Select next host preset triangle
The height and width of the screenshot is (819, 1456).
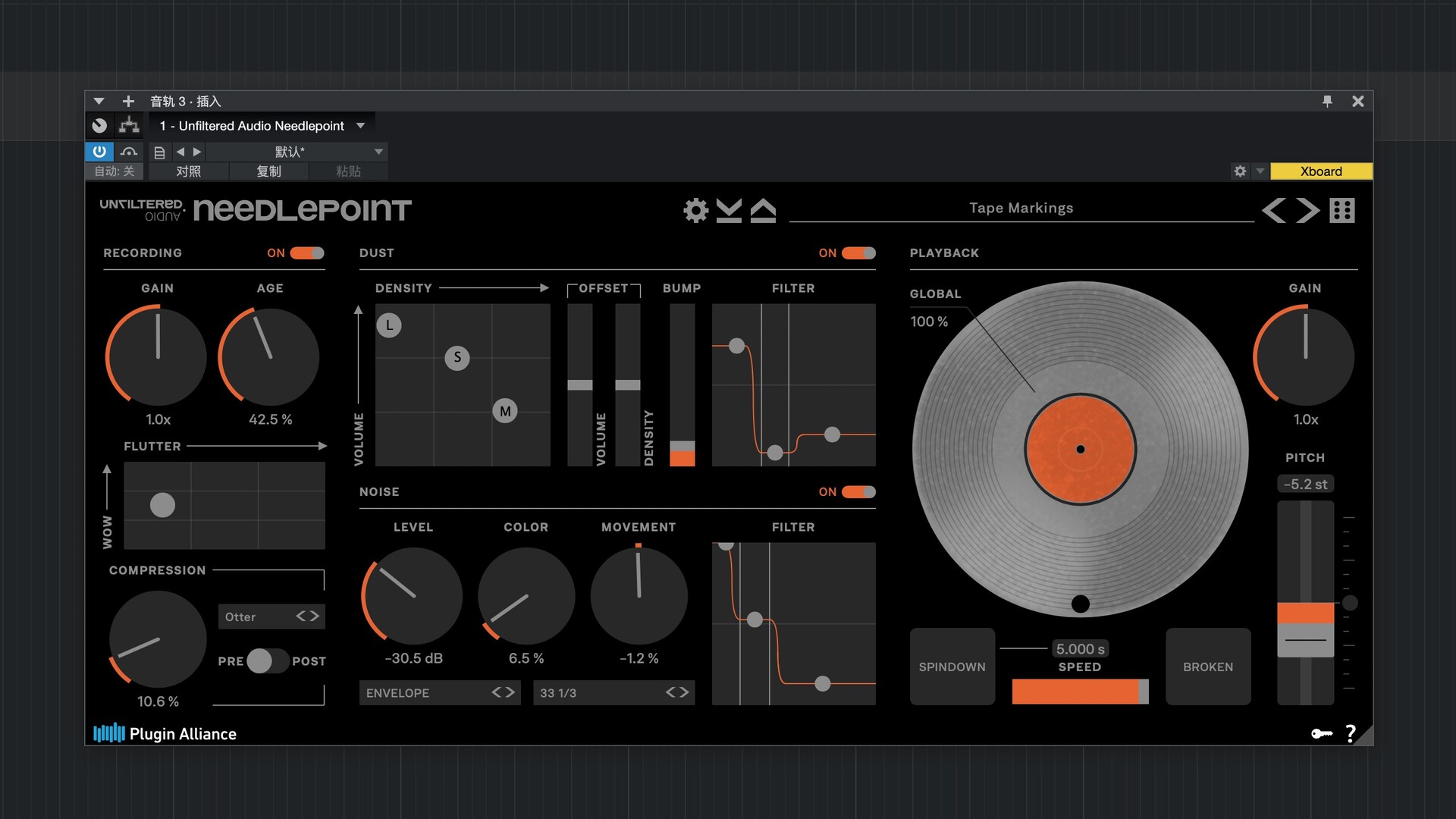click(x=197, y=152)
